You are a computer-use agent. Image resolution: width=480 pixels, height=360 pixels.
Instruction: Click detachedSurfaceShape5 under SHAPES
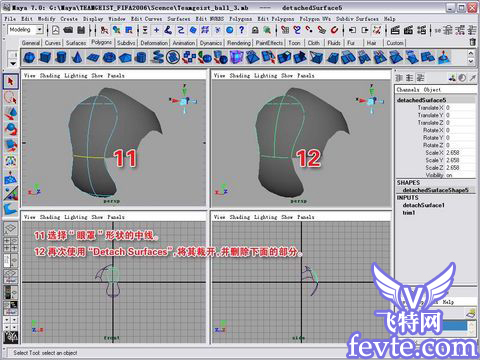[x=435, y=190]
